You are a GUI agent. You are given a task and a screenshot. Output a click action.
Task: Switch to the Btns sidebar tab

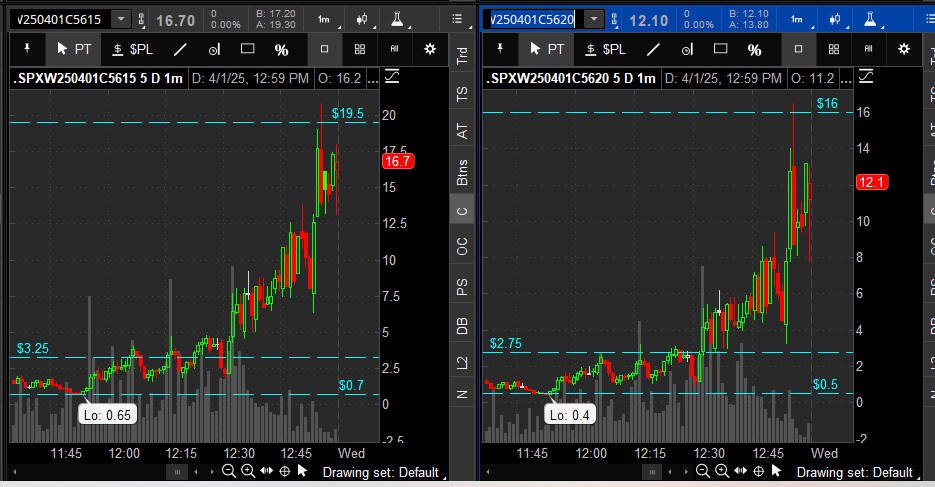click(462, 172)
